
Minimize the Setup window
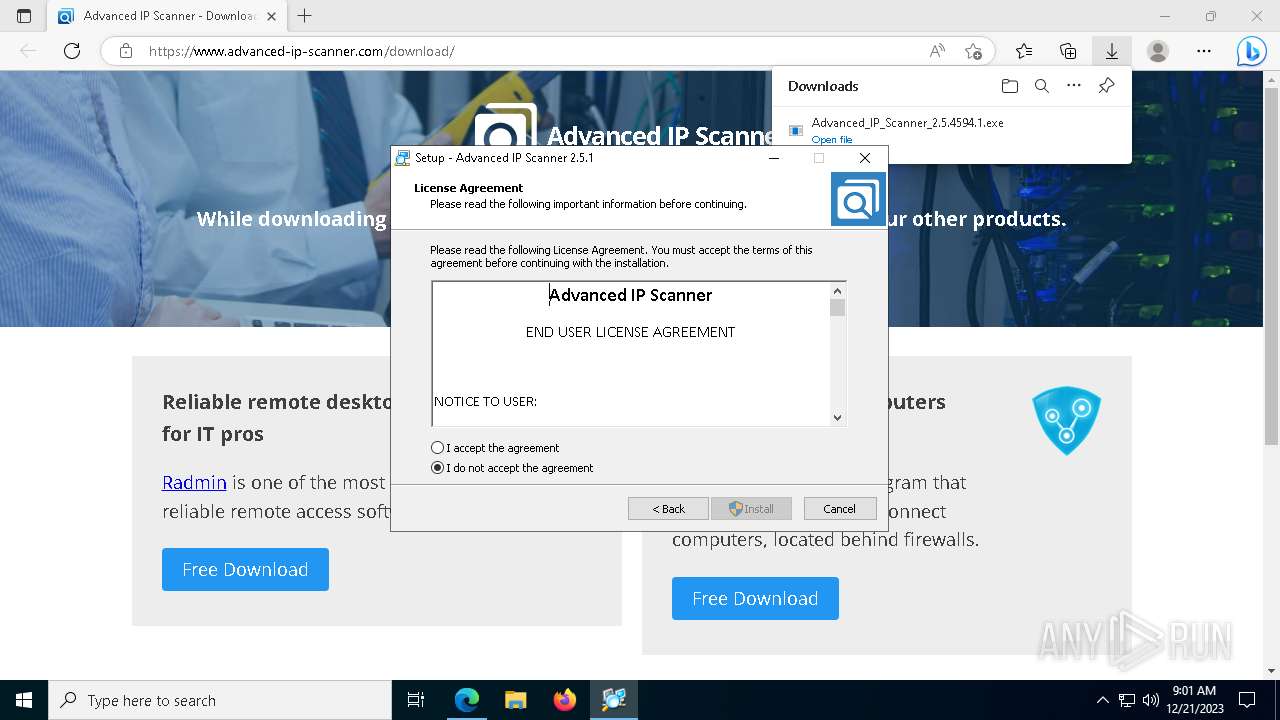point(774,158)
